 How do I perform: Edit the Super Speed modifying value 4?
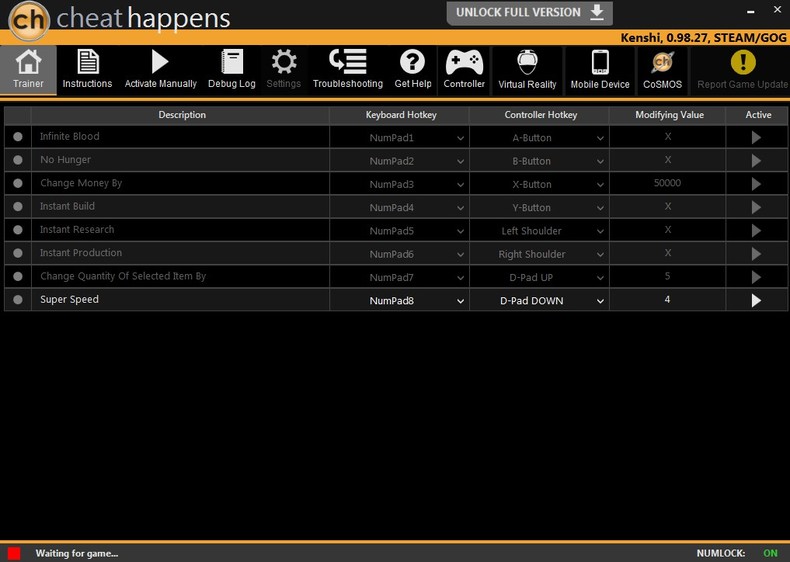(667, 299)
